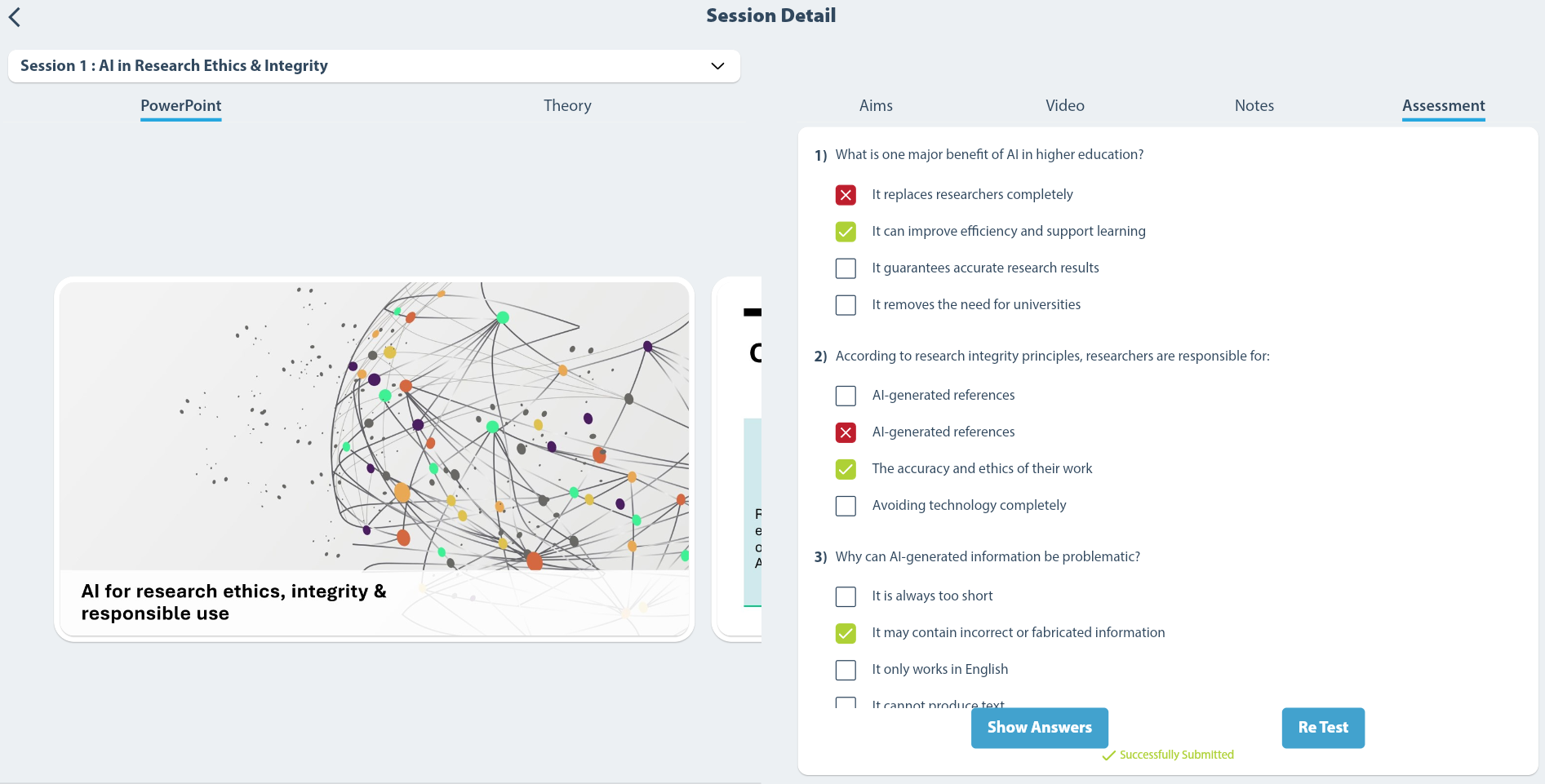1545x784 pixels.
Task: Click the Show Answers button
Action: click(1040, 728)
